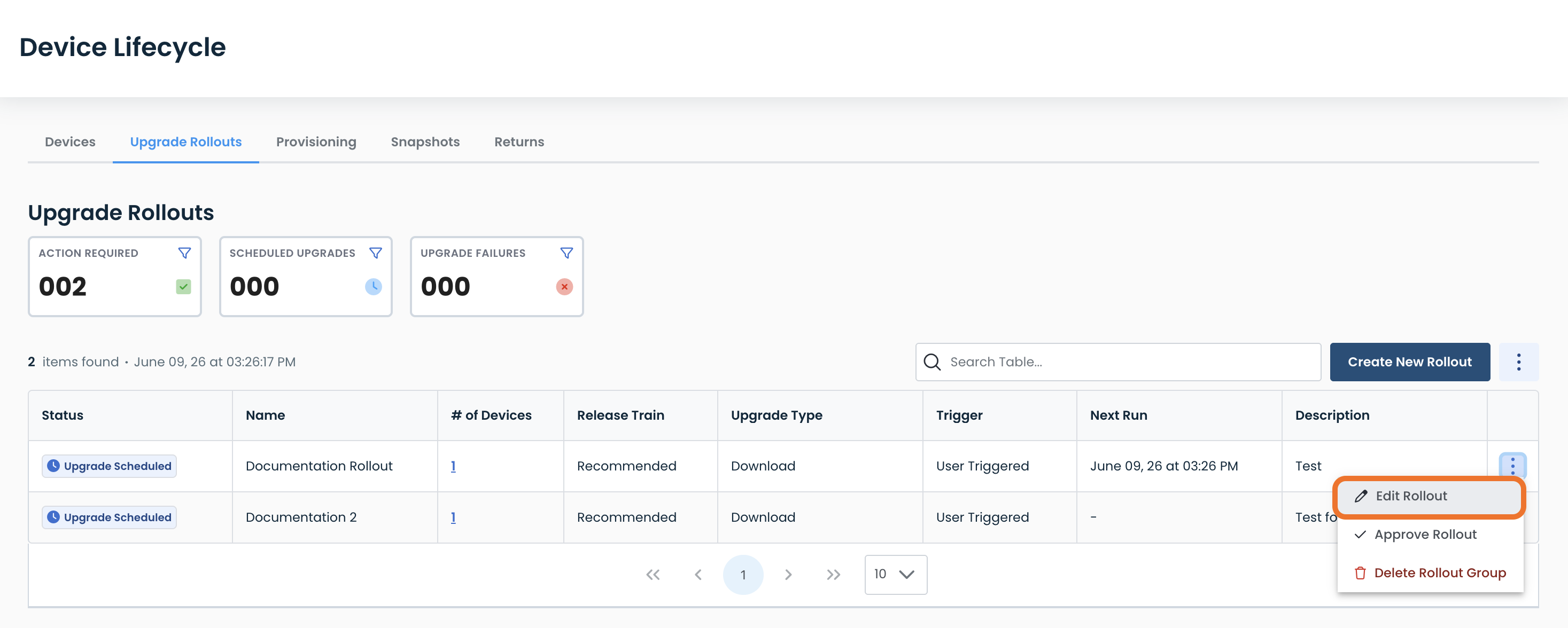Screen dimensions: 1568x628
Task: Open the rows-per-page dropdown showing 10
Action: tap(895, 575)
